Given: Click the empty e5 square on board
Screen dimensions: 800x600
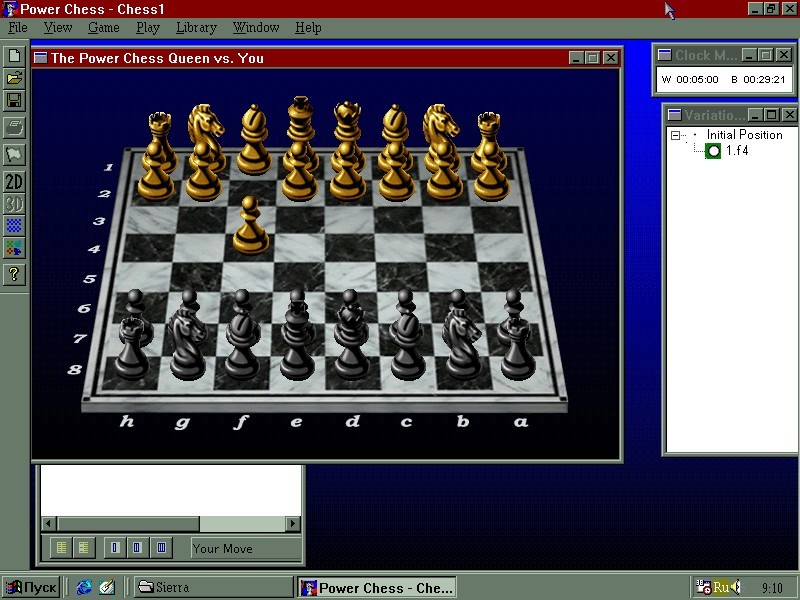Looking at the screenshot, I should (299, 278).
